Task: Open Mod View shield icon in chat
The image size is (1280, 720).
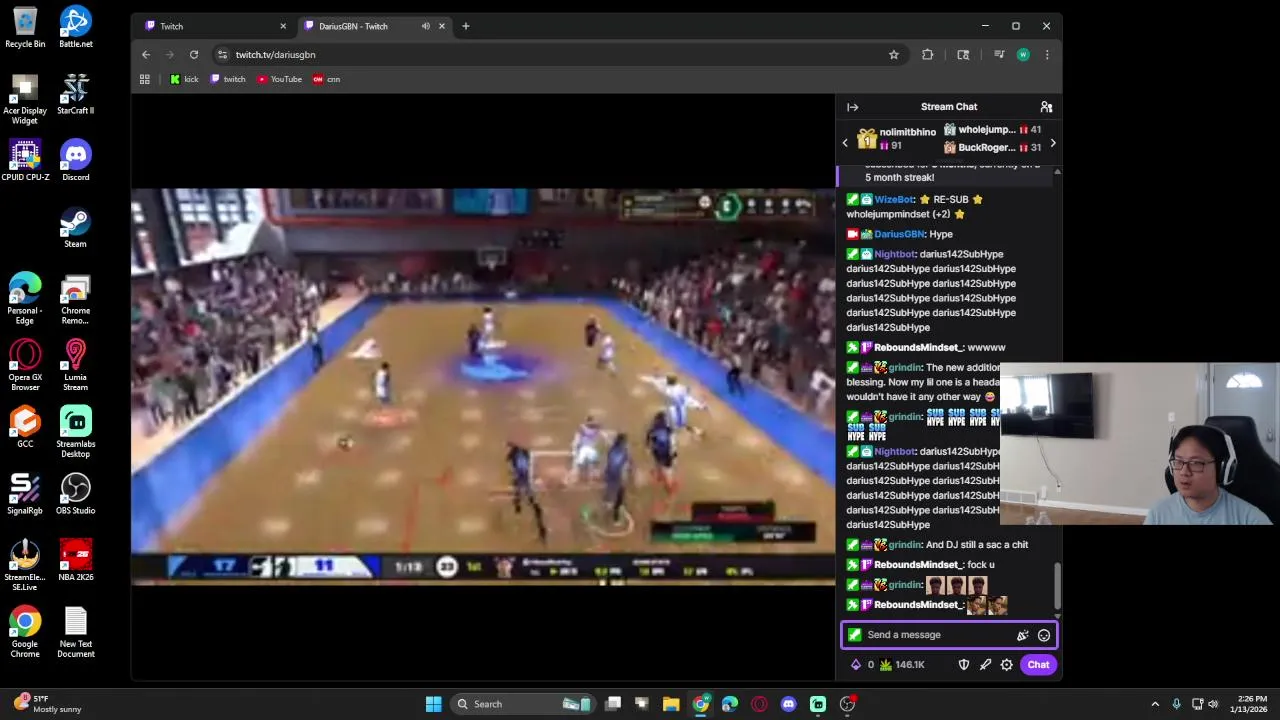Action: click(x=964, y=665)
